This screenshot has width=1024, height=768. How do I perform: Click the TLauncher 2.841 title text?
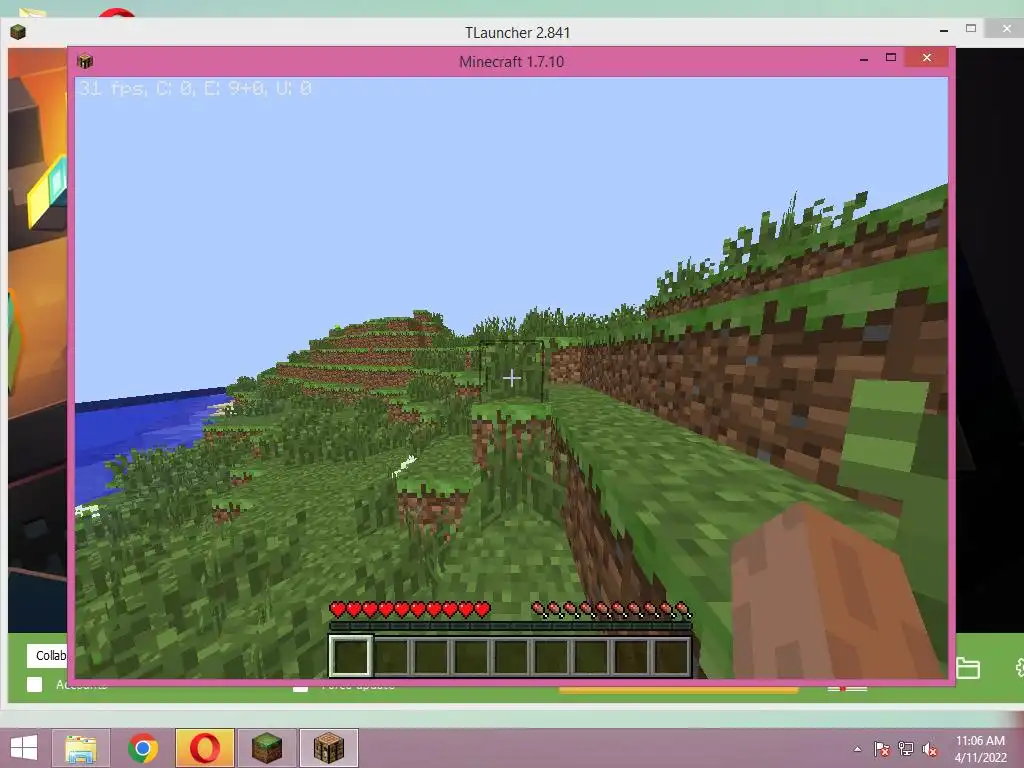coord(517,33)
